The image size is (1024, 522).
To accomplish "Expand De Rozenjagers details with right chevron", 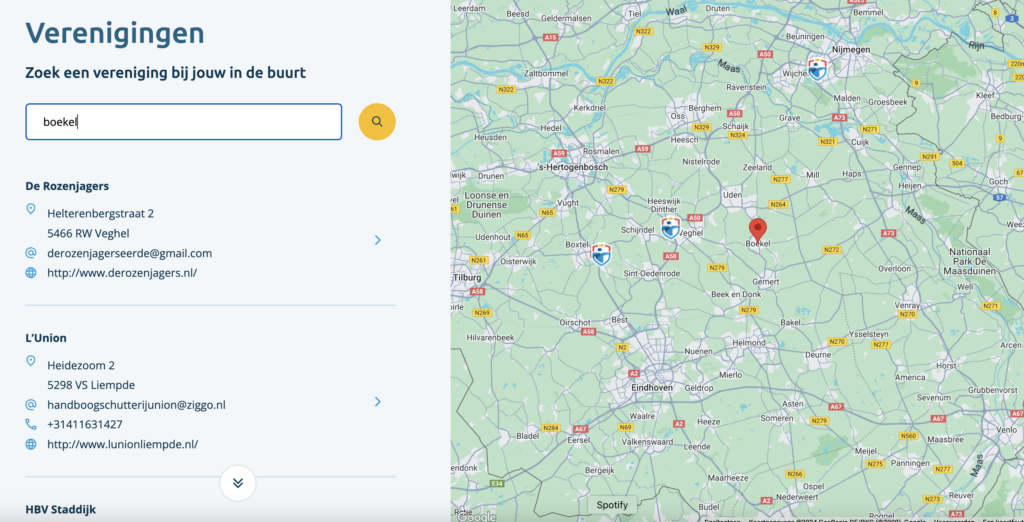I will [x=377, y=240].
